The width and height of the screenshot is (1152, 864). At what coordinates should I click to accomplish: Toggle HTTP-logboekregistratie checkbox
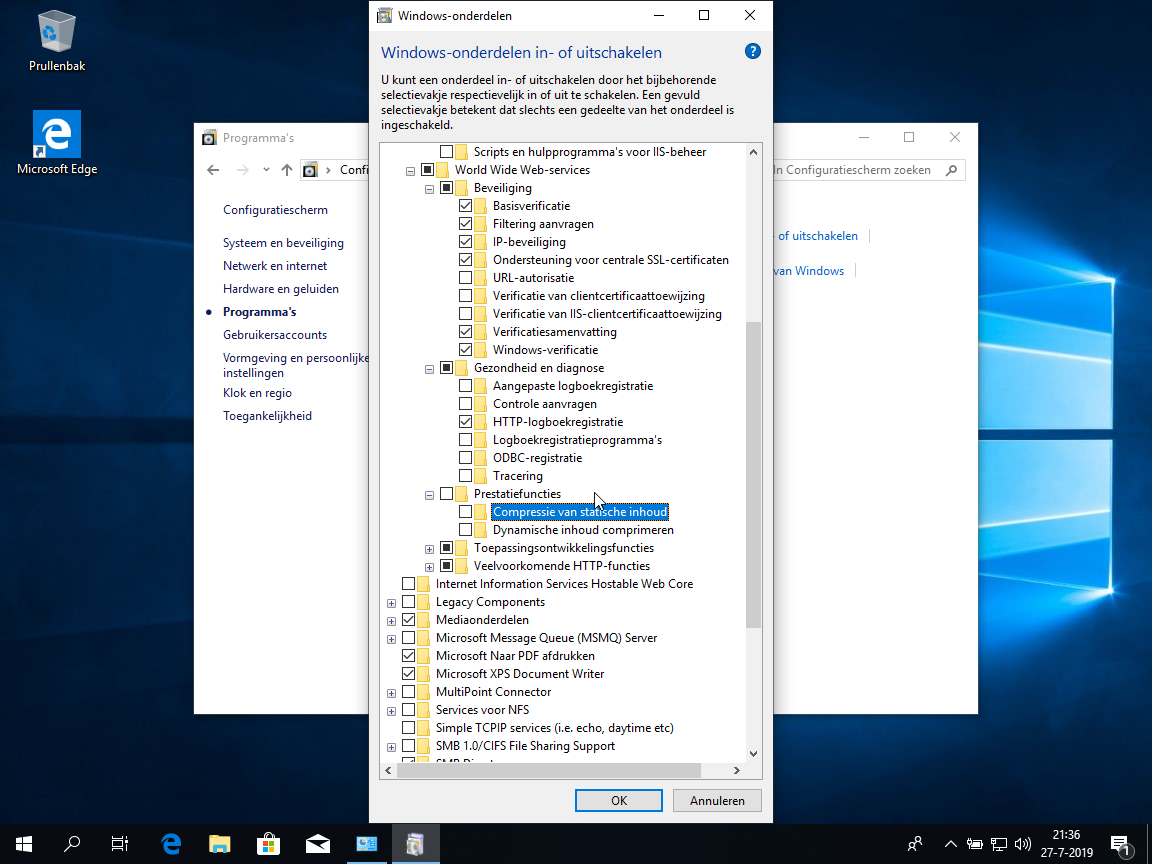coord(465,422)
